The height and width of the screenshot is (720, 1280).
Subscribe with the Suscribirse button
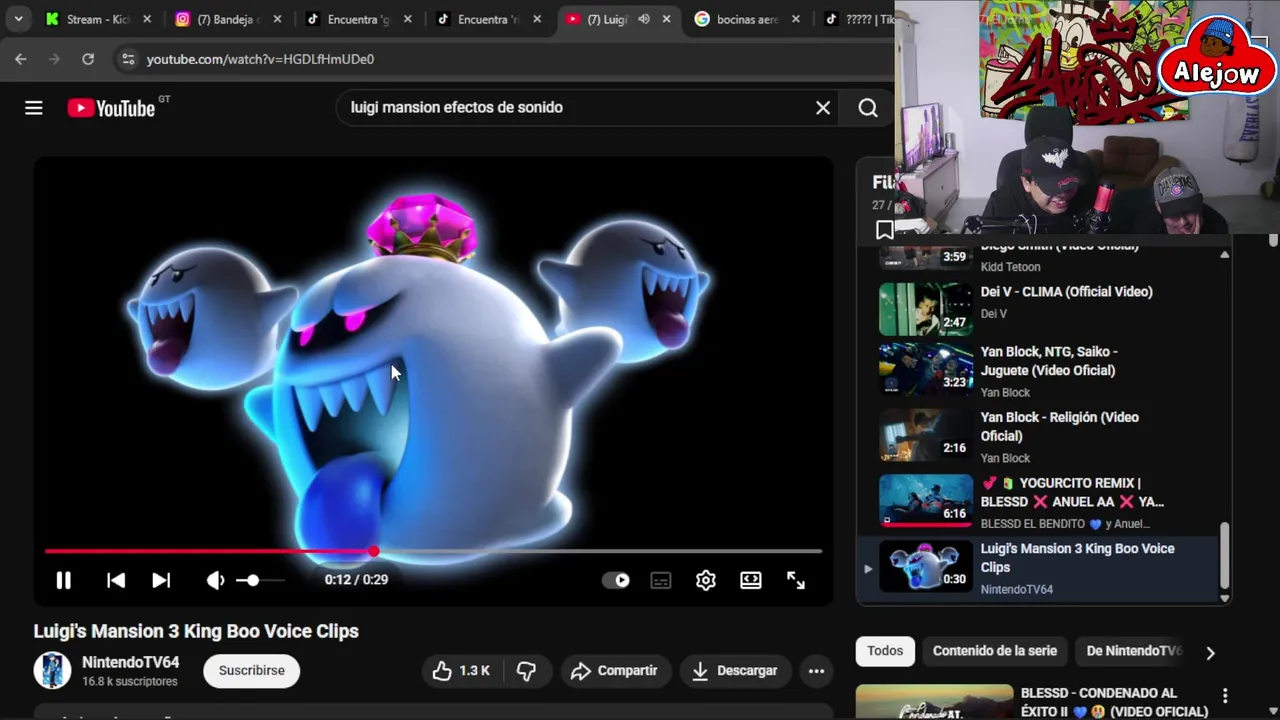[x=251, y=670]
